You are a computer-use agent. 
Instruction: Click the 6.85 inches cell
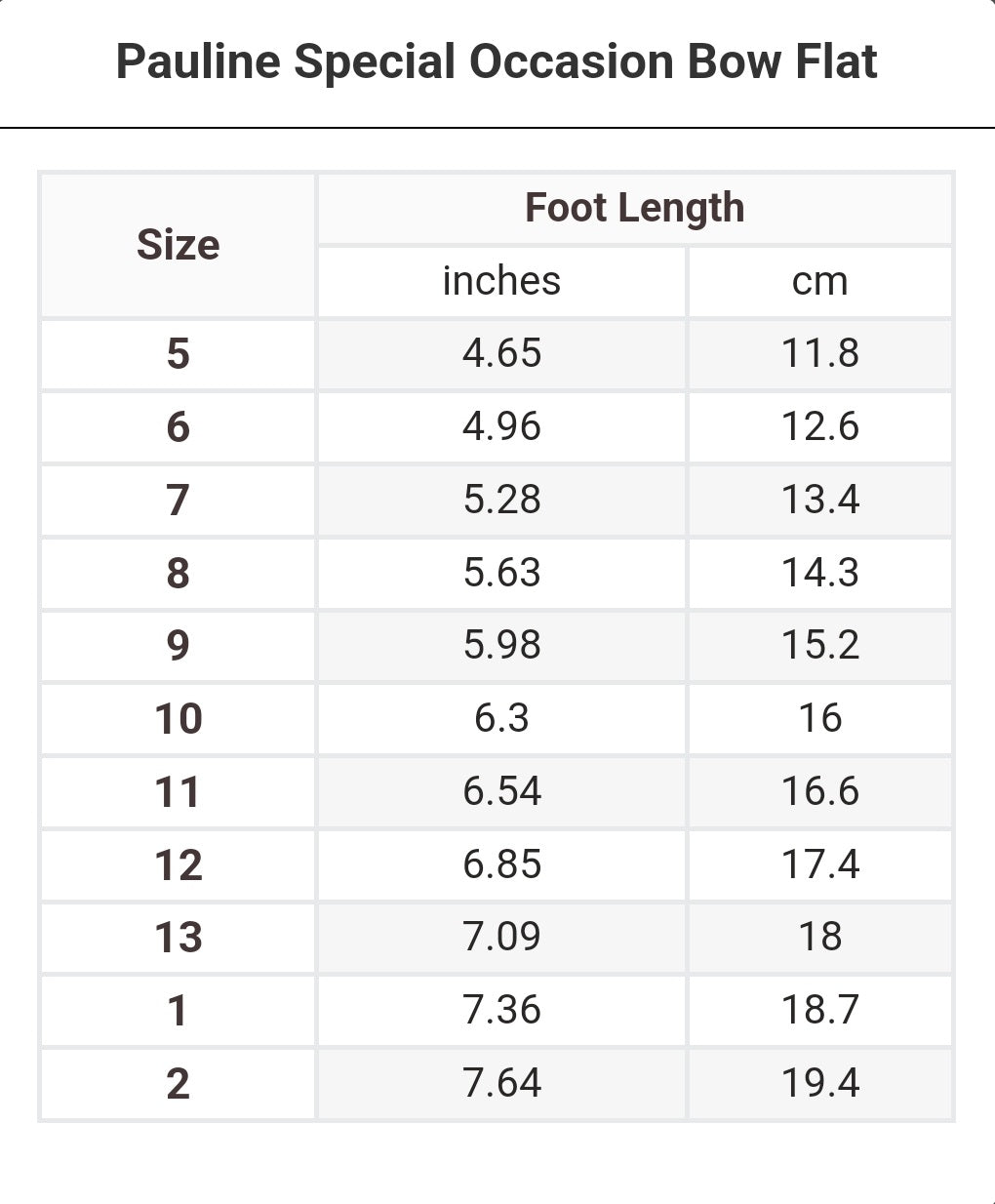[x=501, y=864]
